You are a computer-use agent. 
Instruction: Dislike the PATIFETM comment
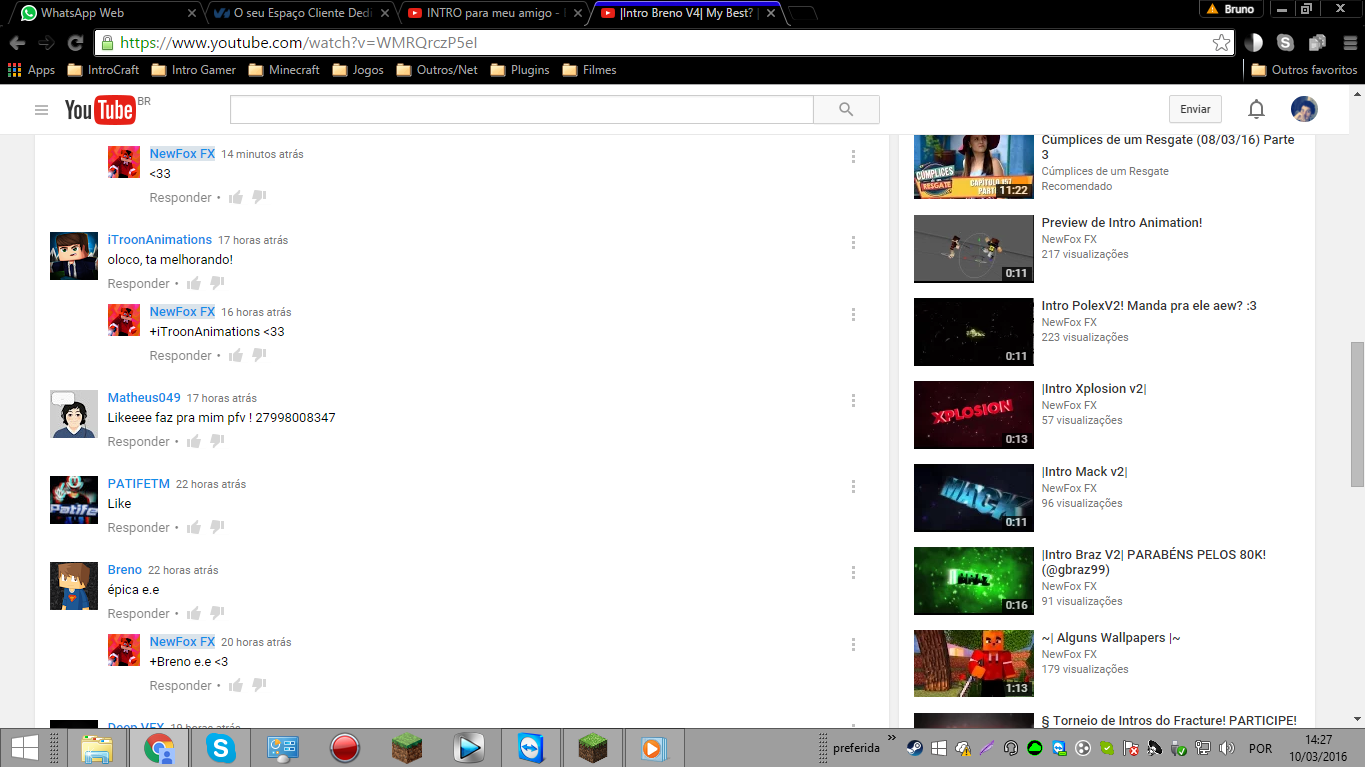(x=217, y=527)
